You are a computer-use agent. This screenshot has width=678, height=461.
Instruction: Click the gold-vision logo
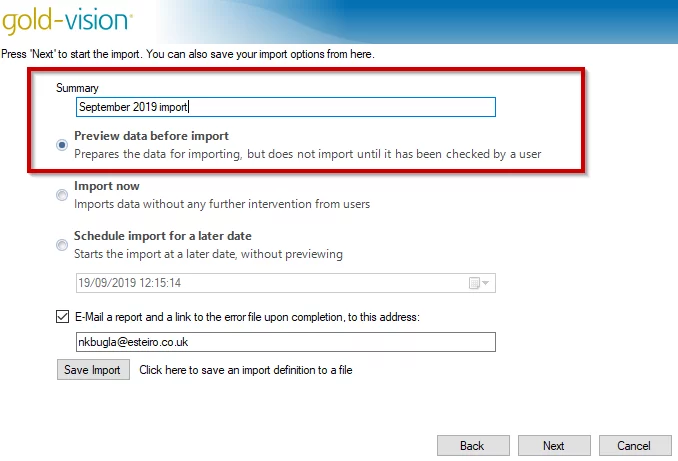coord(67,21)
